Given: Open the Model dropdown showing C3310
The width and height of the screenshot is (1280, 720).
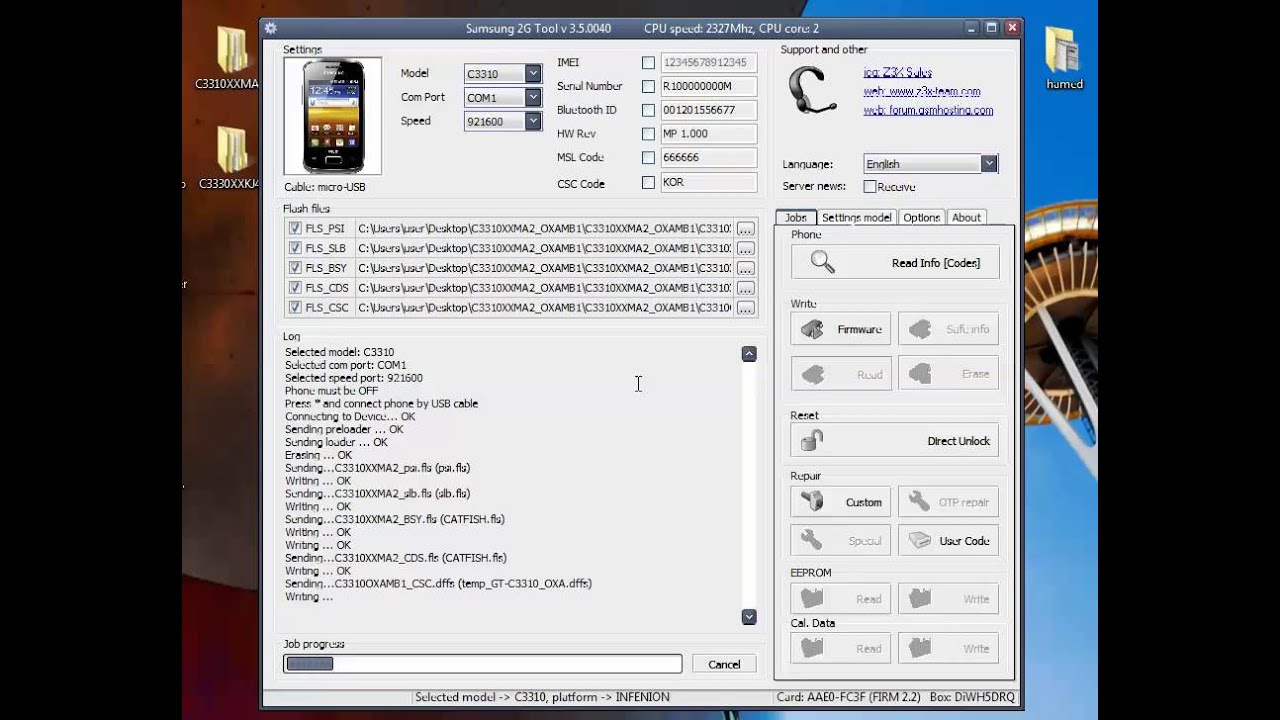Looking at the screenshot, I should pyautogui.click(x=503, y=73).
